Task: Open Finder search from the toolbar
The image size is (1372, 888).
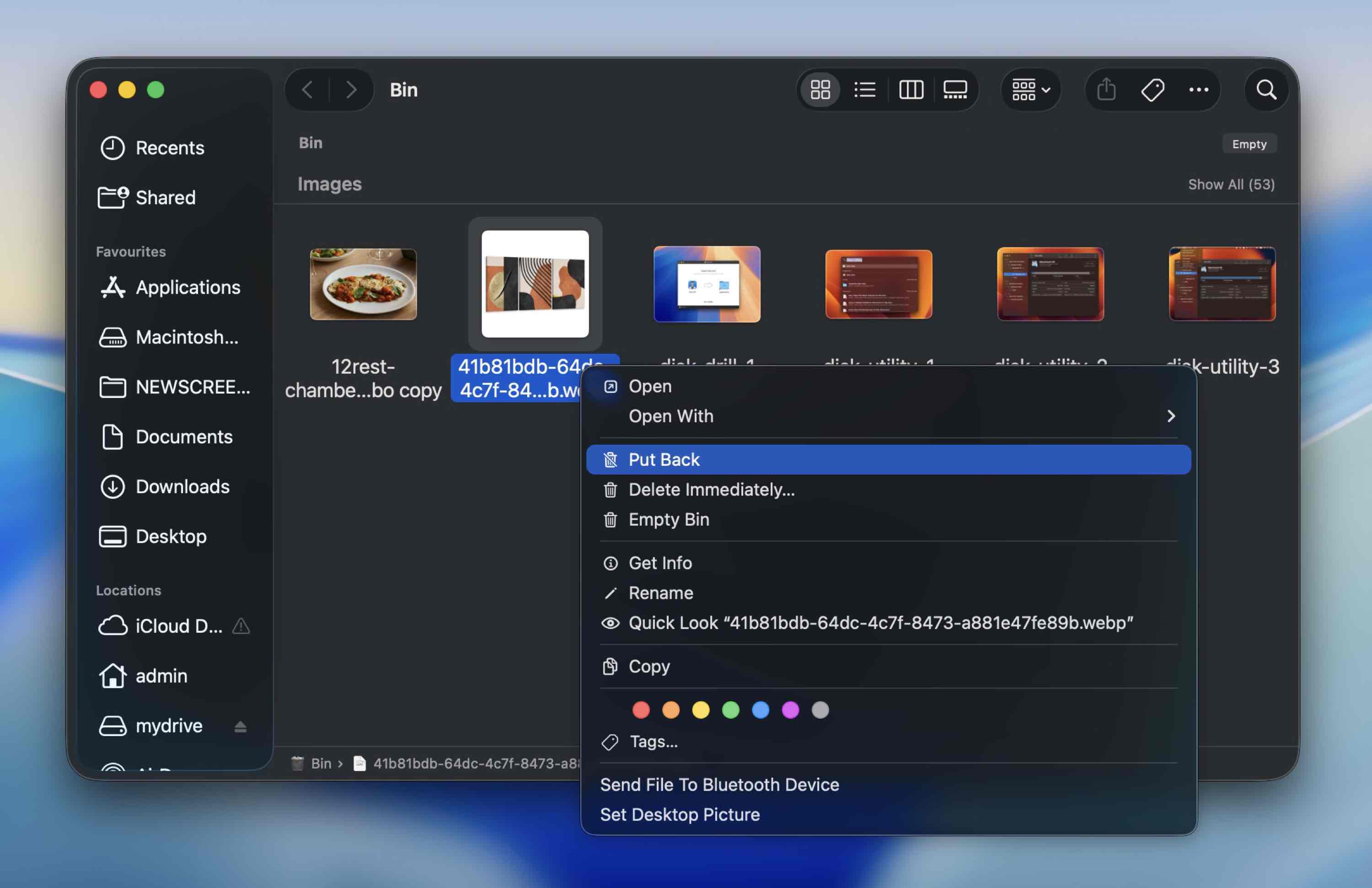Action: [1266, 90]
